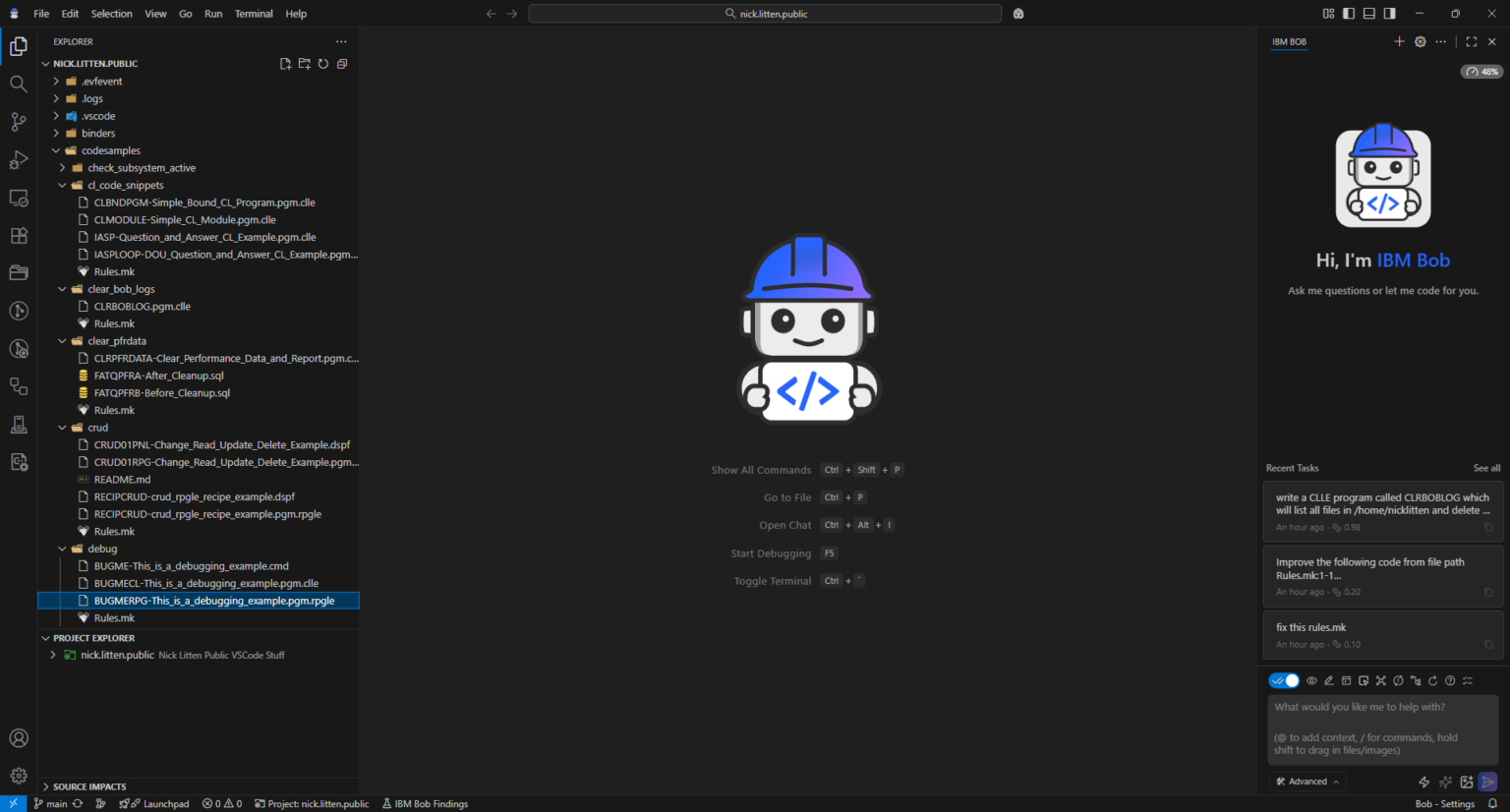Click the retry arrow icon in Bob's toolbar
Screen dimensions: 1510x812
[x=1432, y=680]
